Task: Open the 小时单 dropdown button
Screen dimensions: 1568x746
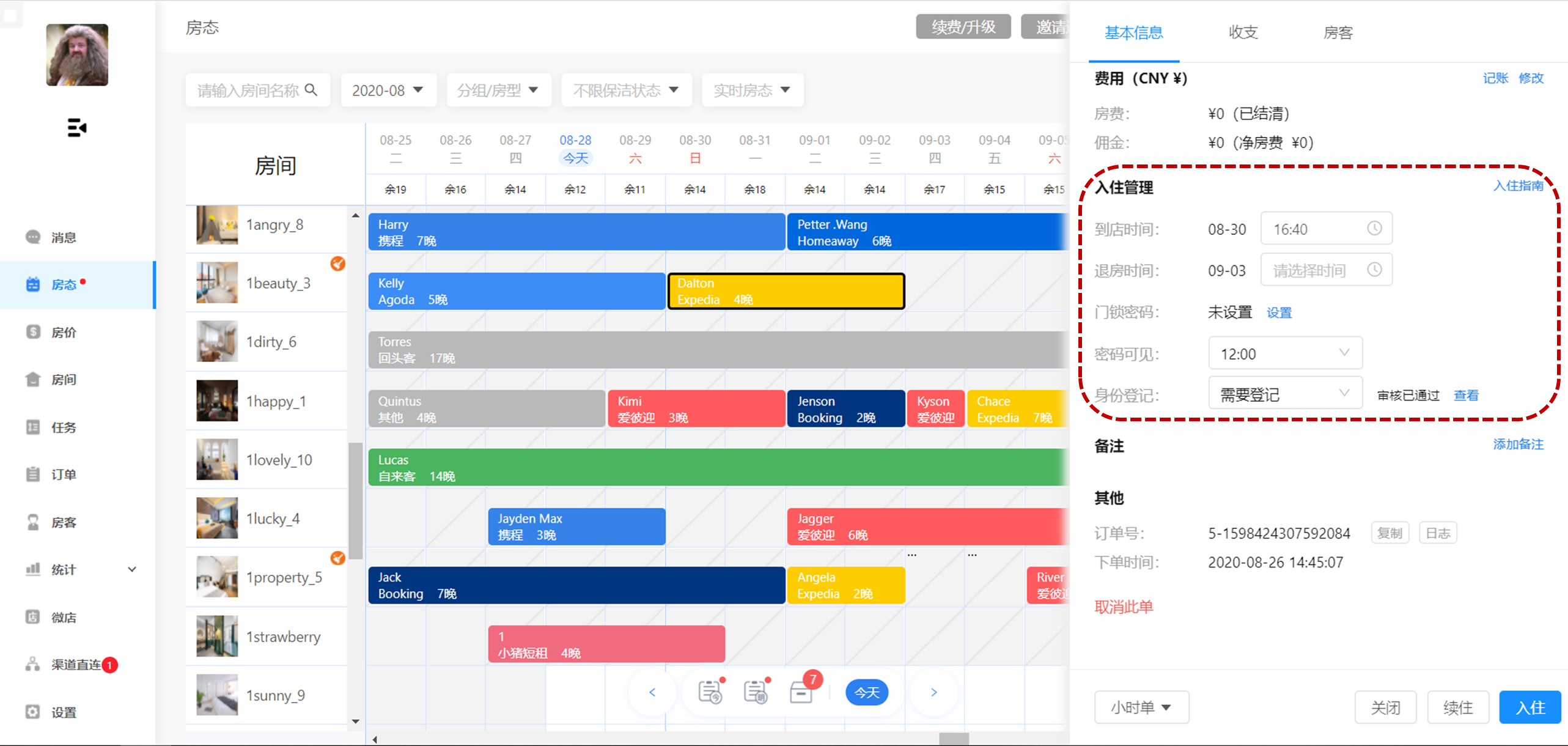Action: click(x=1141, y=707)
